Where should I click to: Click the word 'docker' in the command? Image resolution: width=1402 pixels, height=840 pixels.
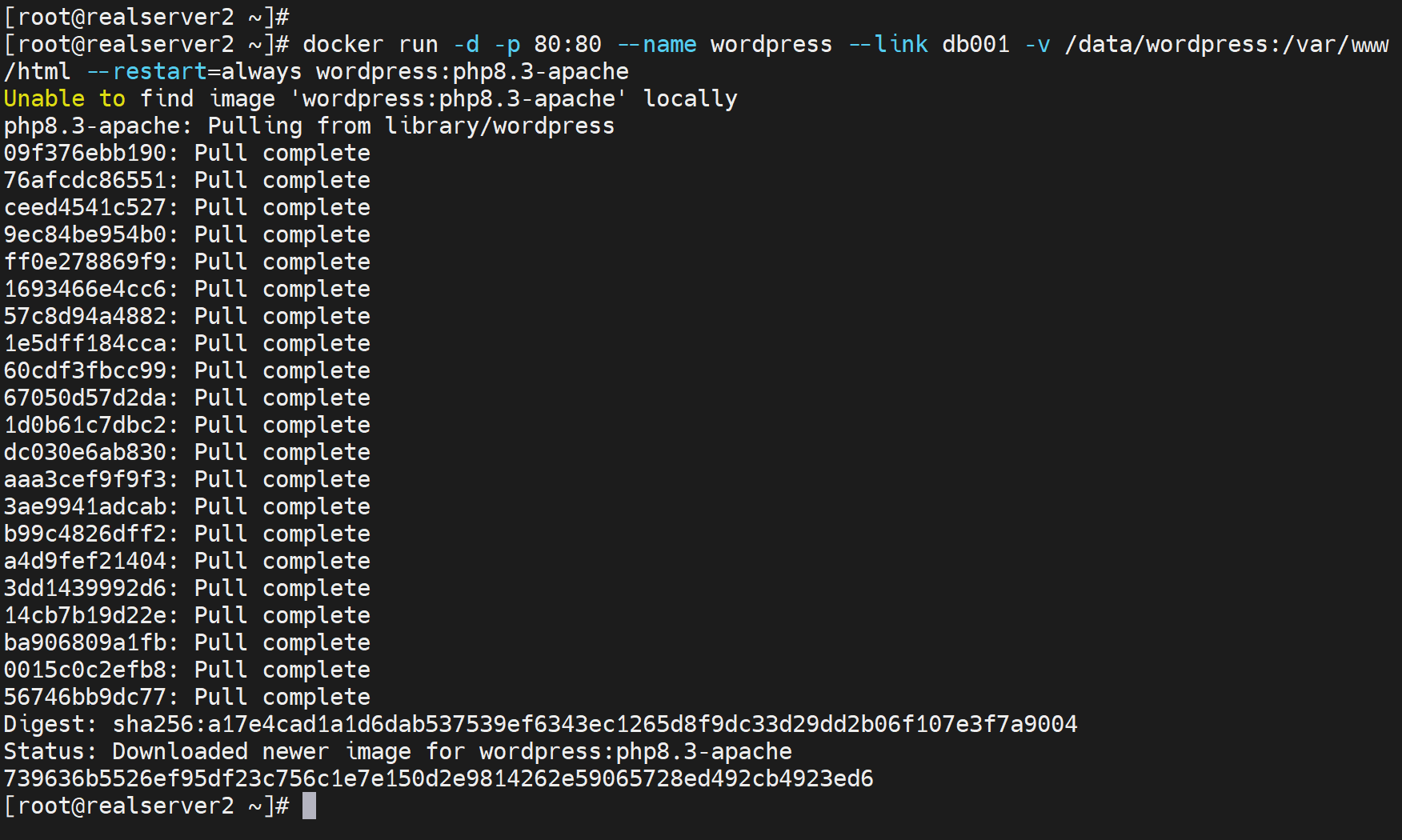[342, 44]
